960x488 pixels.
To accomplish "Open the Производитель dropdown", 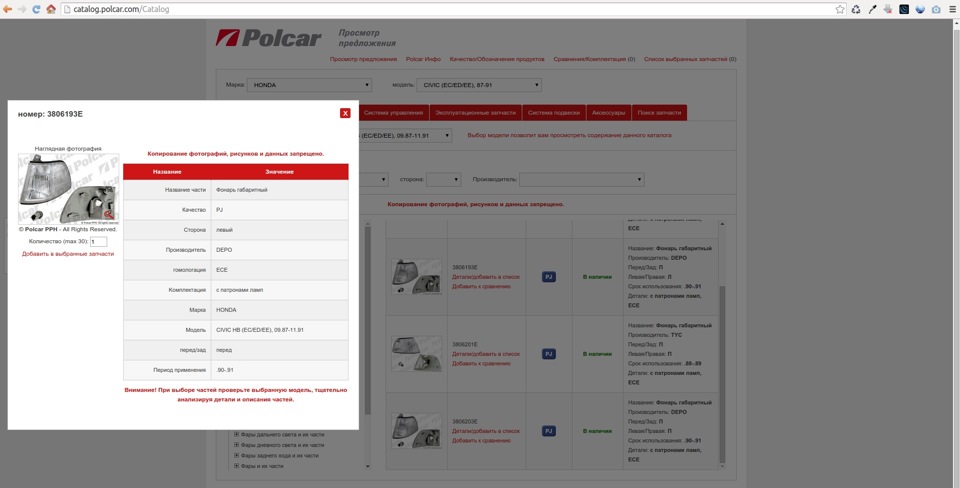I will 582,179.
